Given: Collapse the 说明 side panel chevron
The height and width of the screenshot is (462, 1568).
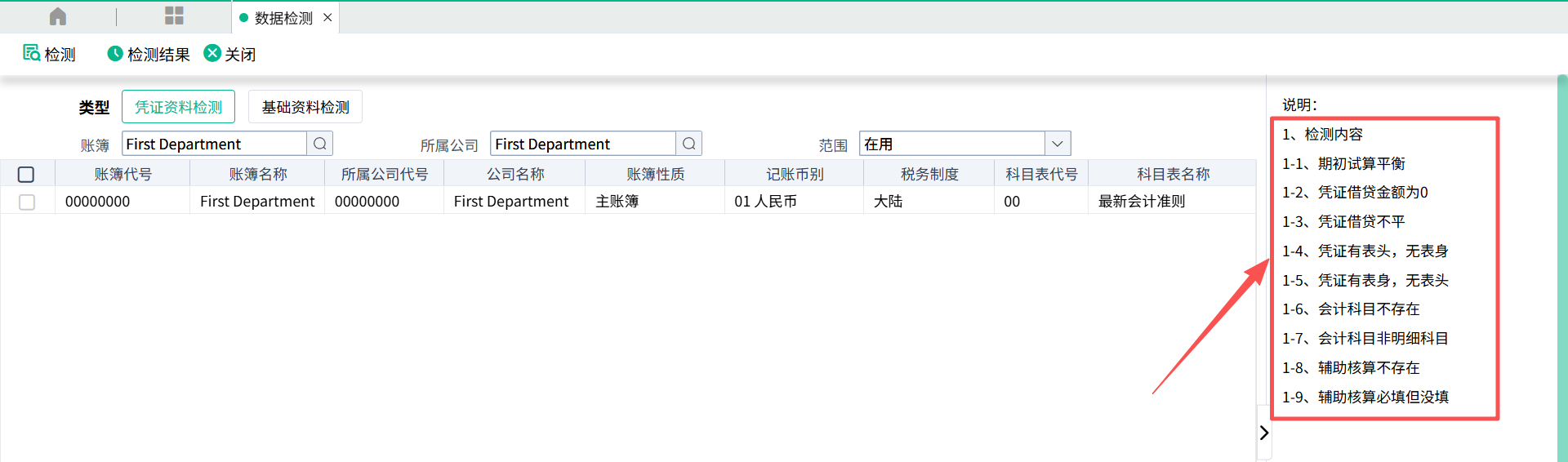Looking at the screenshot, I should point(1263,433).
